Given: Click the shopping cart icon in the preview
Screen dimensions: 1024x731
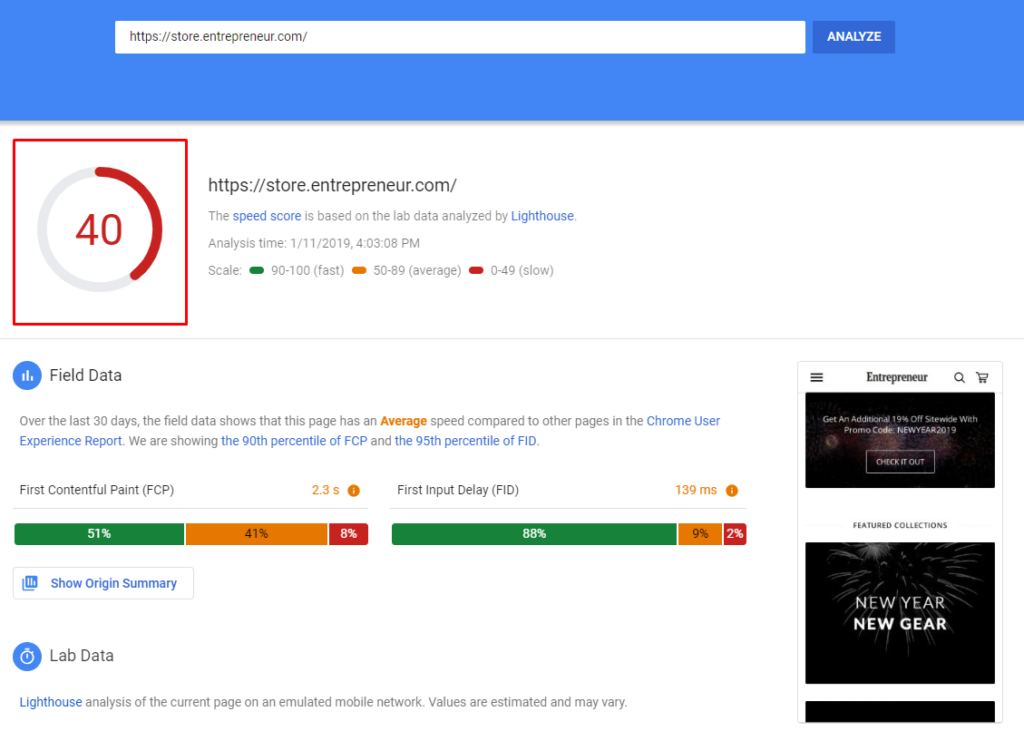Looking at the screenshot, I should click(x=982, y=377).
